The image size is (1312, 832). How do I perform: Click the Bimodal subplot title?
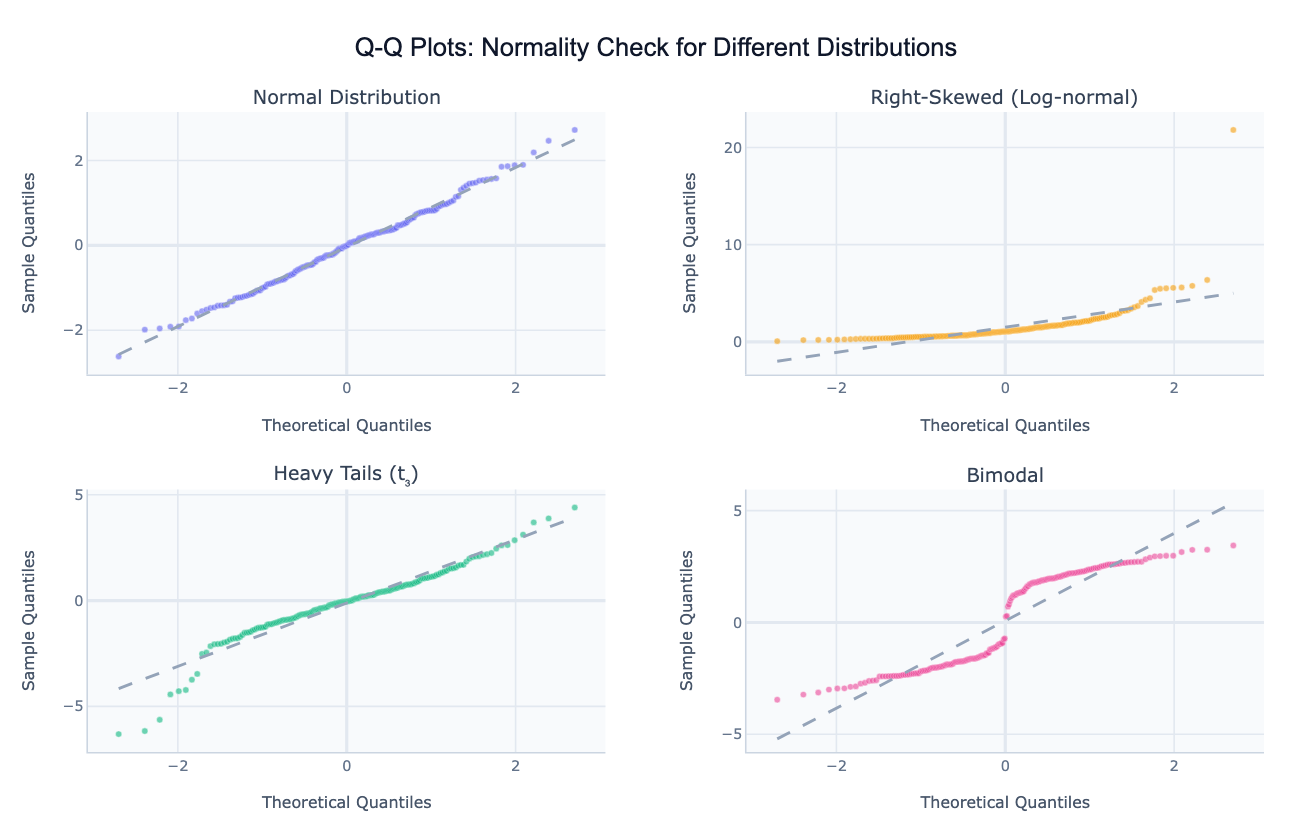pyautogui.click(x=1004, y=475)
